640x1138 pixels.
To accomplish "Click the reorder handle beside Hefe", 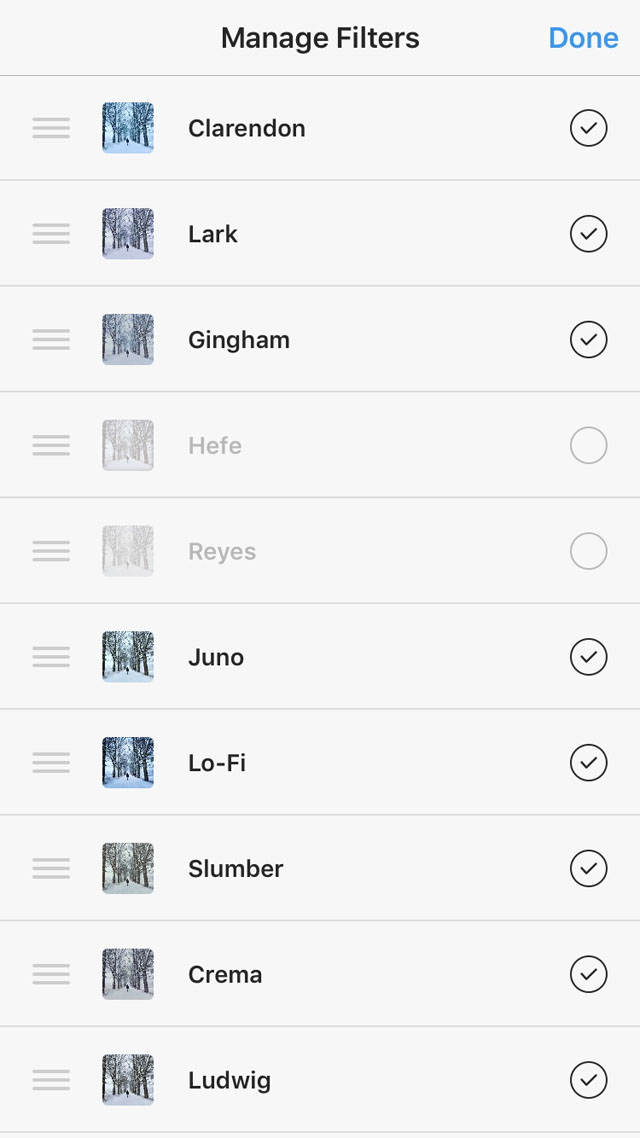I will click(x=51, y=445).
